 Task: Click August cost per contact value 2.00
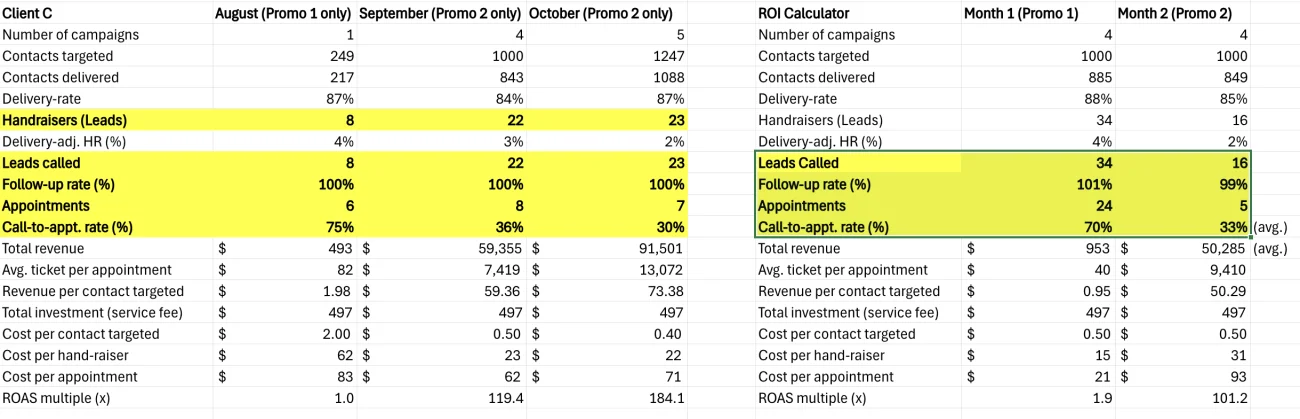(x=339, y=334)
